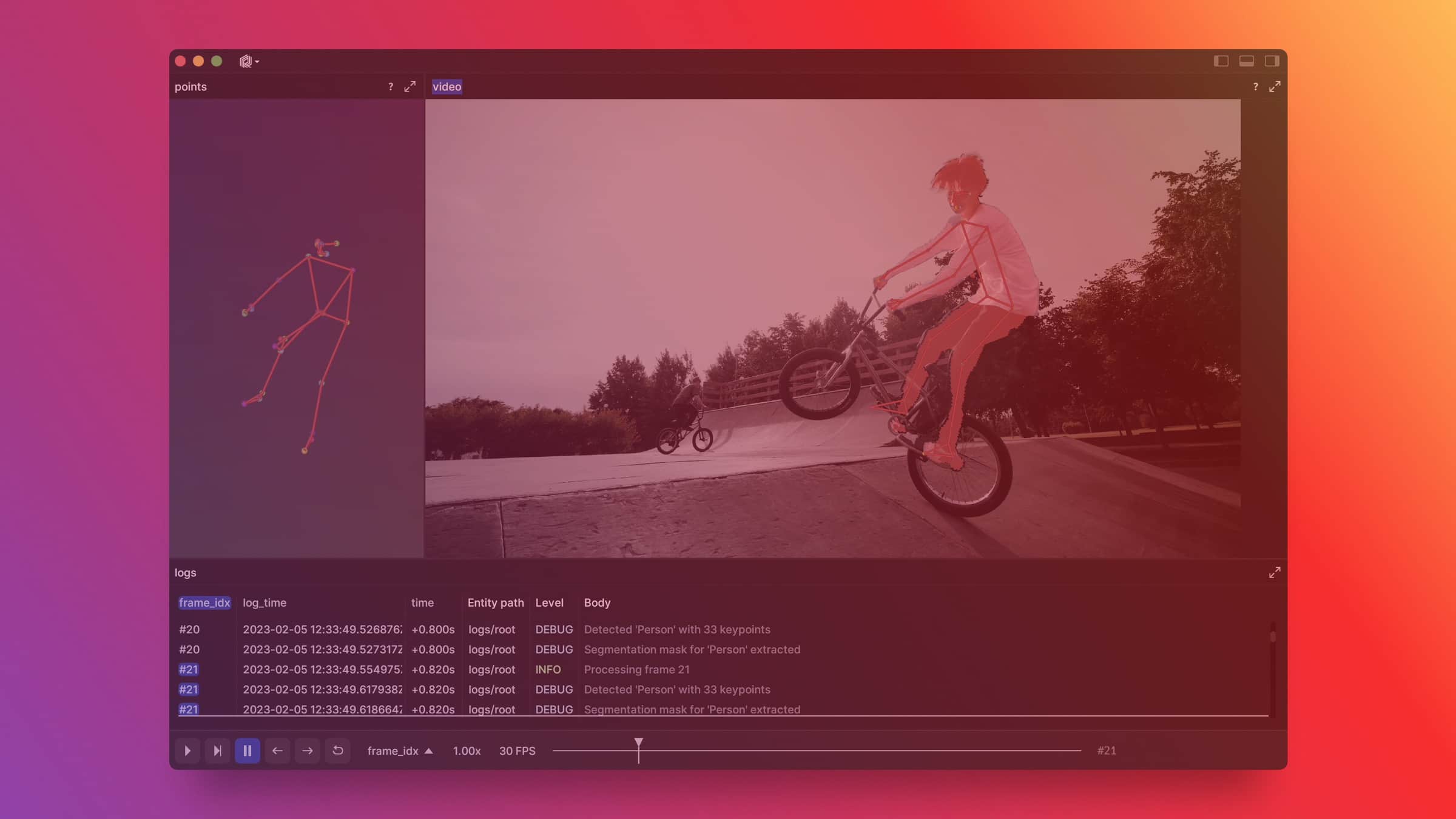Click timestamp 12:33:49.617938 in the logs

[x=322, y=690]
